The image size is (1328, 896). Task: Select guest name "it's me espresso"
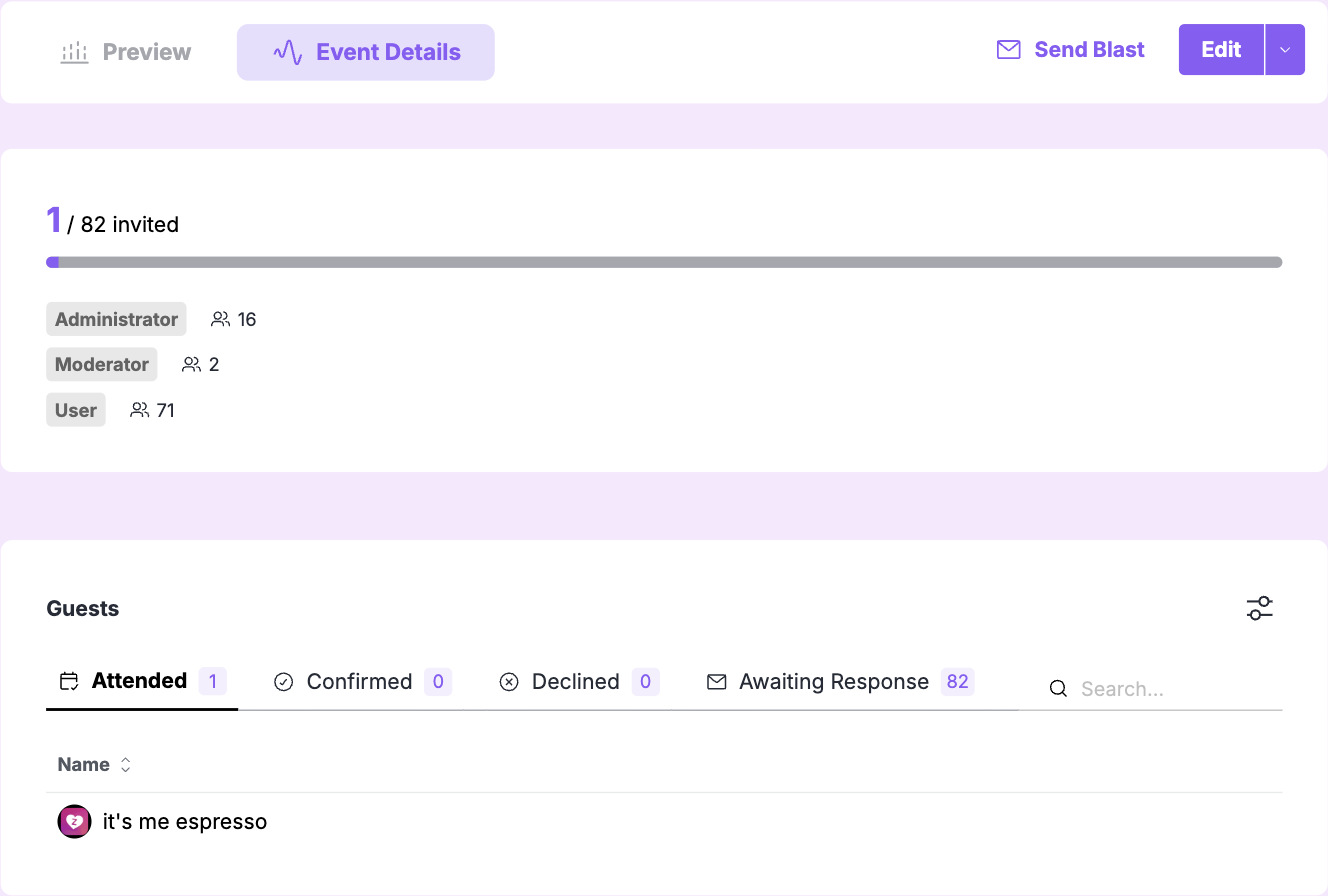pos(185,822)
